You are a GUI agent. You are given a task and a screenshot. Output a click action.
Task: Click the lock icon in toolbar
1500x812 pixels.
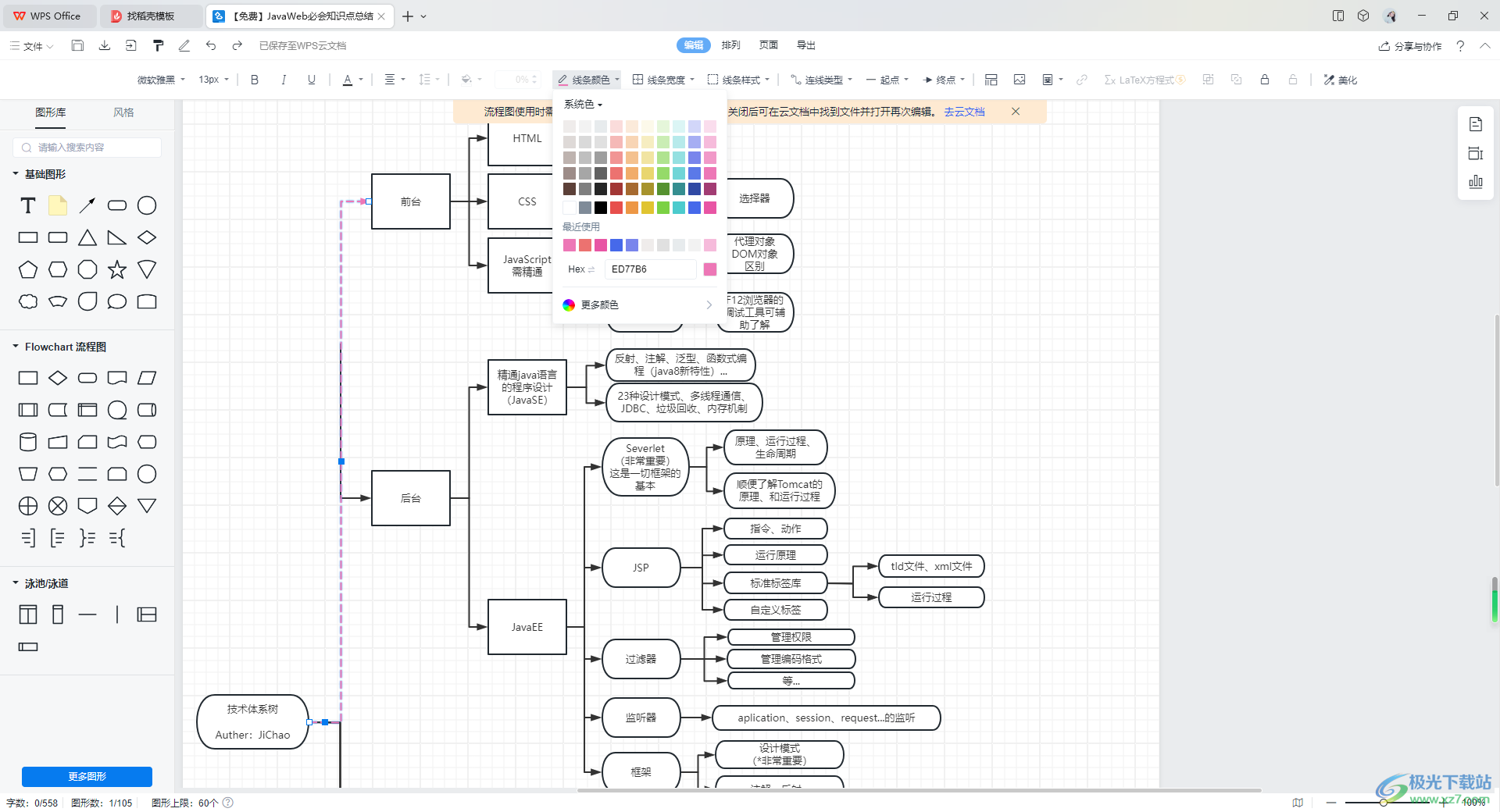pos(1265,80)
